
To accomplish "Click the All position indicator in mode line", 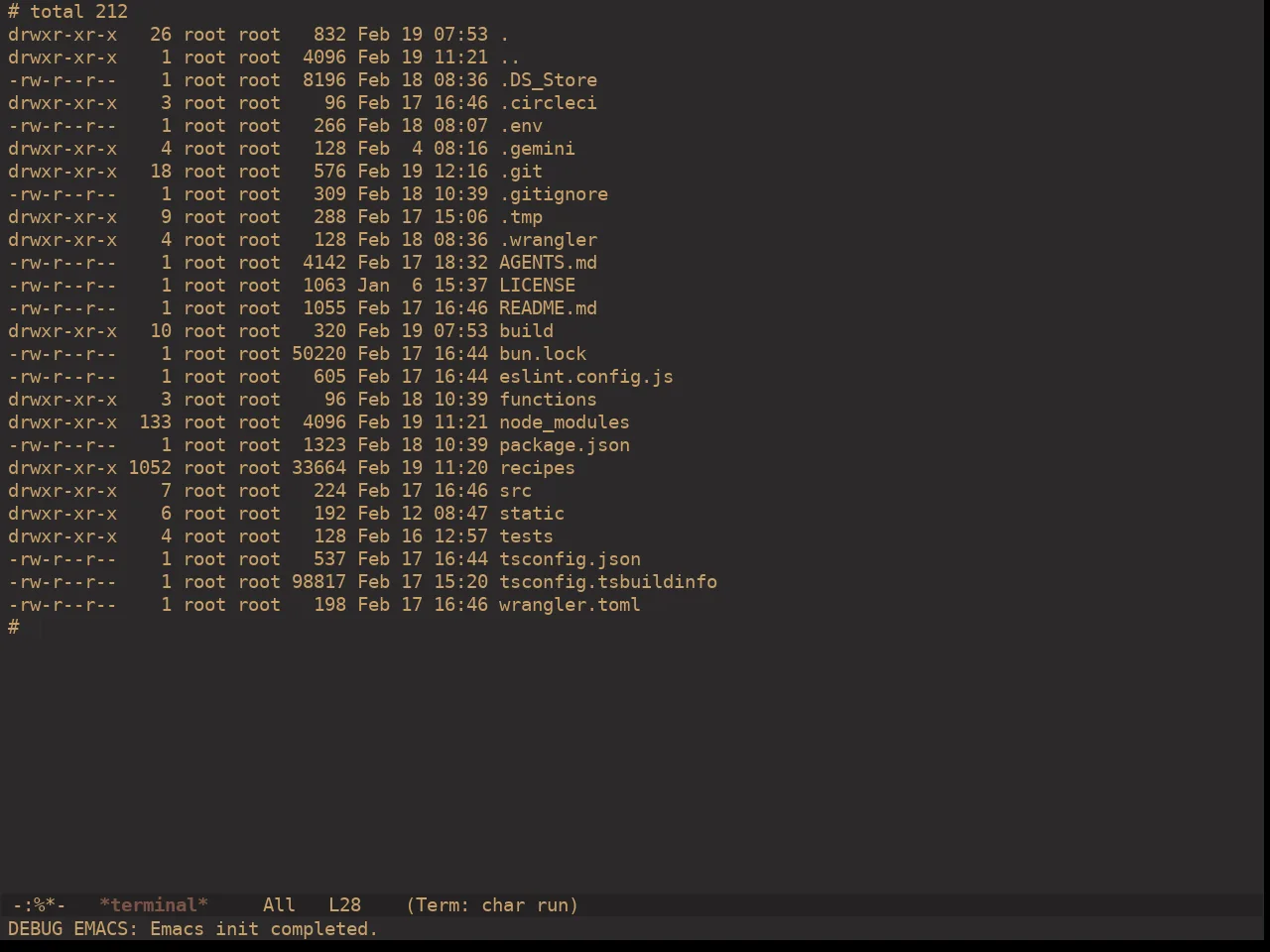I will tap(279, 904).
